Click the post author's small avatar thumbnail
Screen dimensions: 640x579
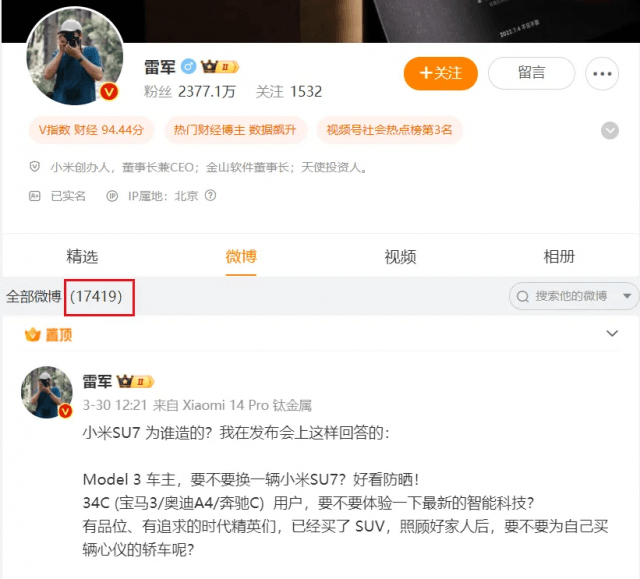47,392
